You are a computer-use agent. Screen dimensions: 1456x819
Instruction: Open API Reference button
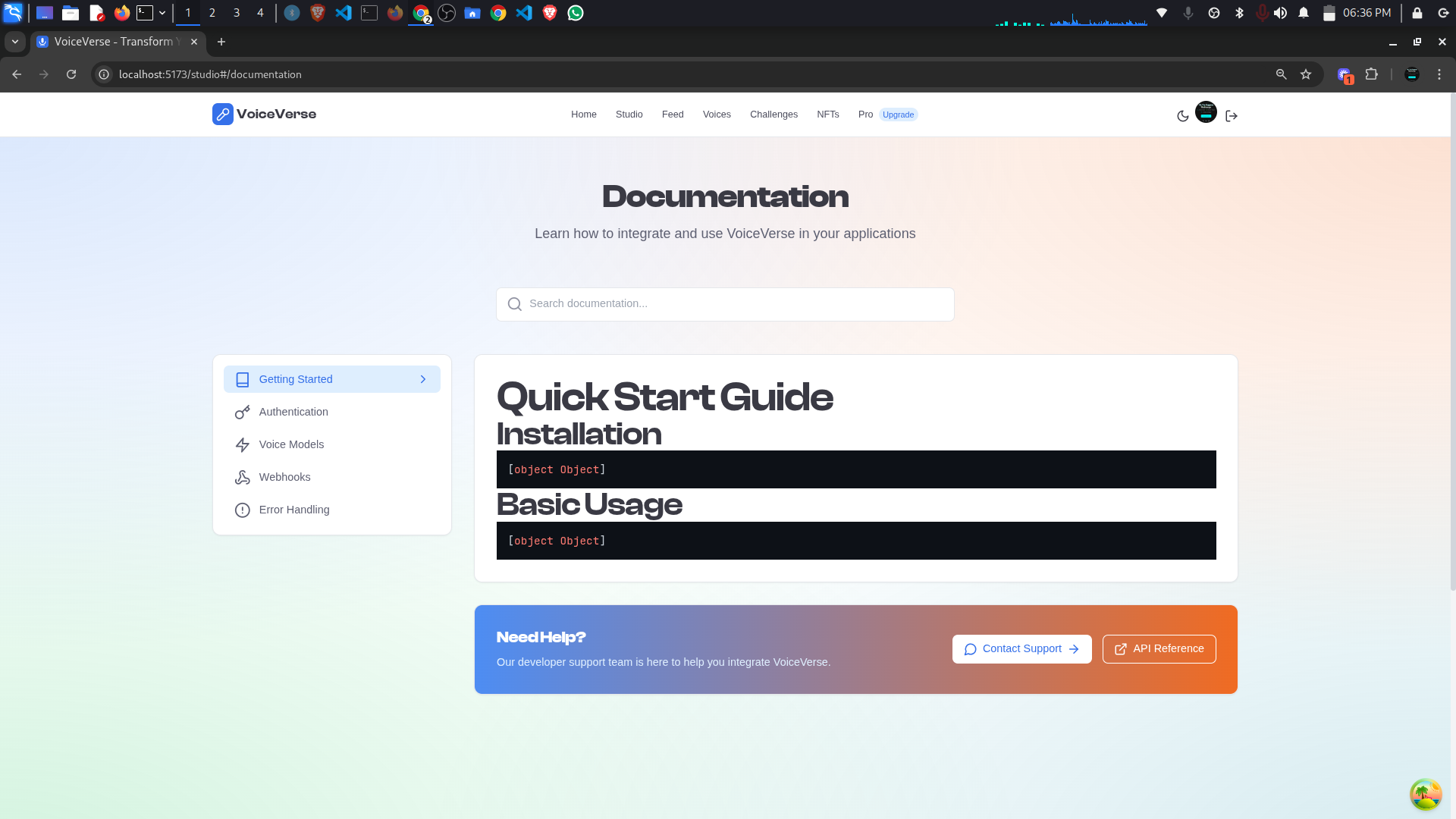tap(1159, 649)
